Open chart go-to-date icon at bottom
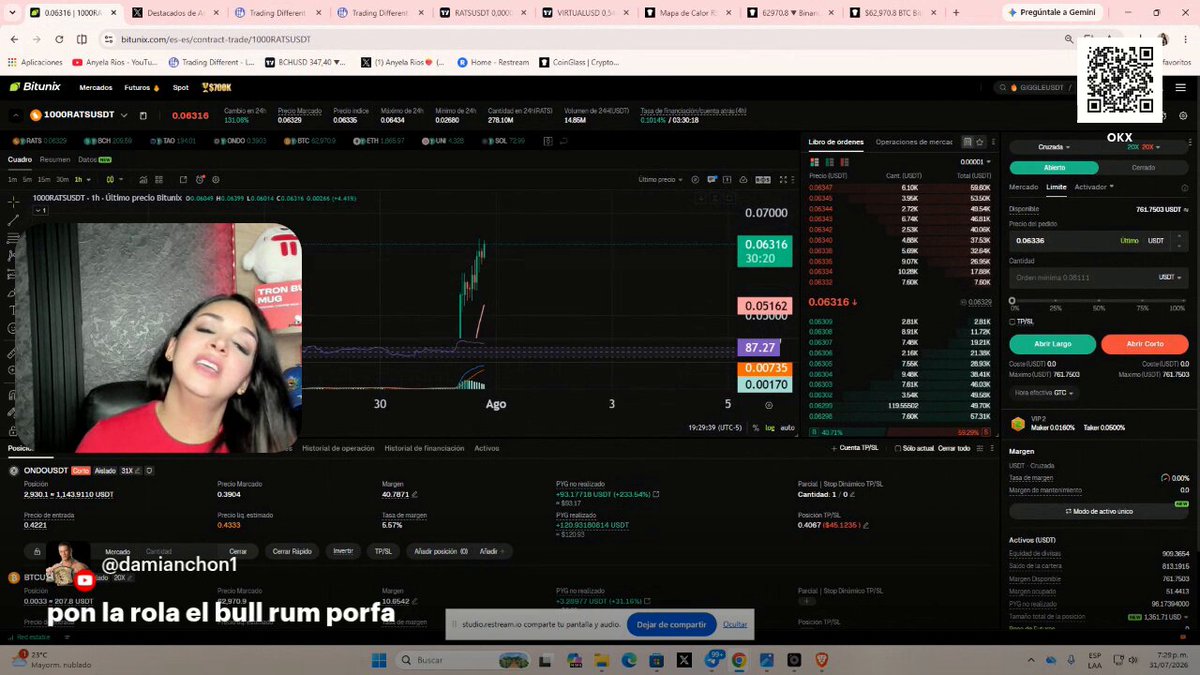The height and width of the screenshot is (675, 1200). (768, 405)
